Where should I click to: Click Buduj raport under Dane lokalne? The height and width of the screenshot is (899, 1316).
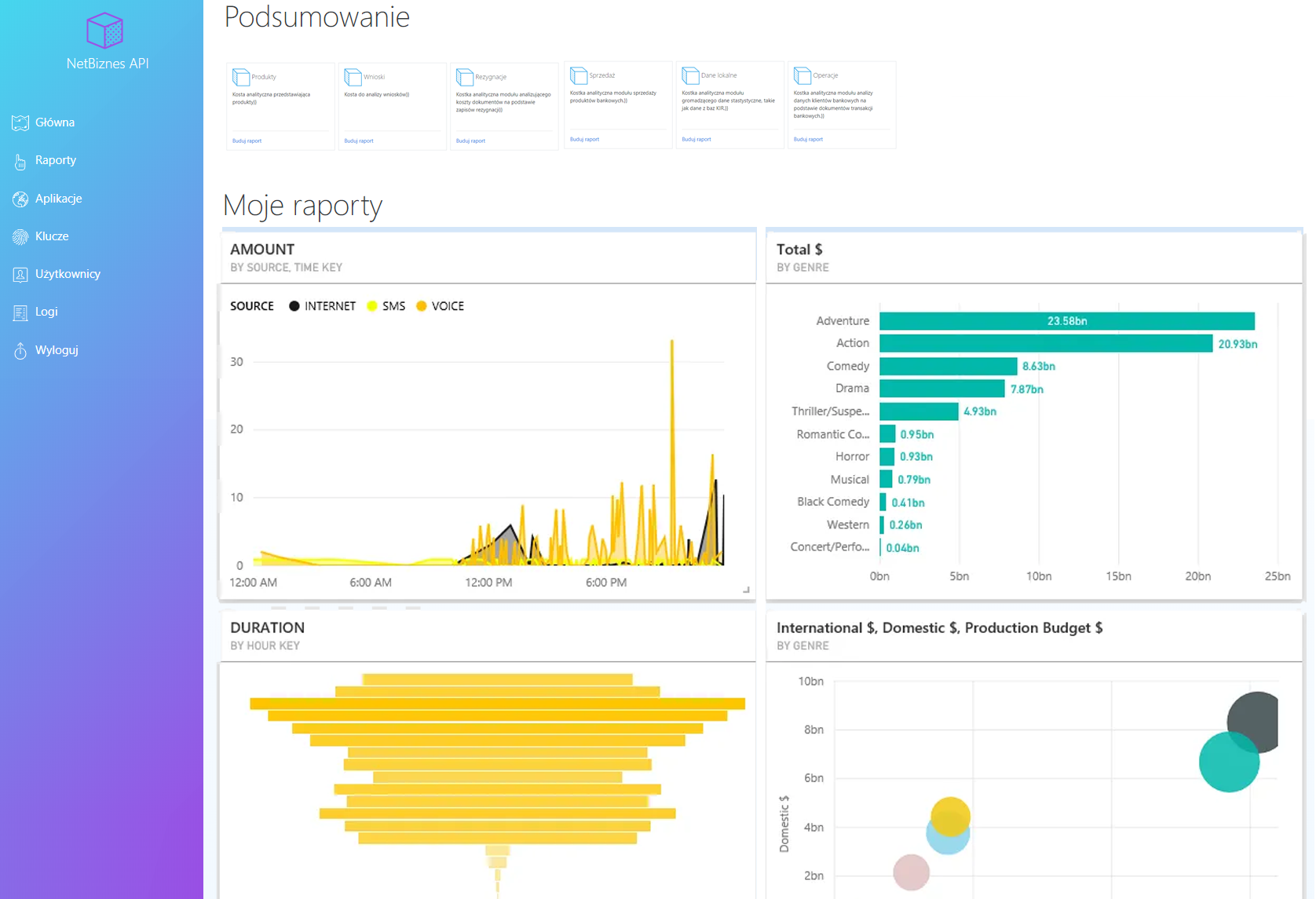(x=696, y=140)
